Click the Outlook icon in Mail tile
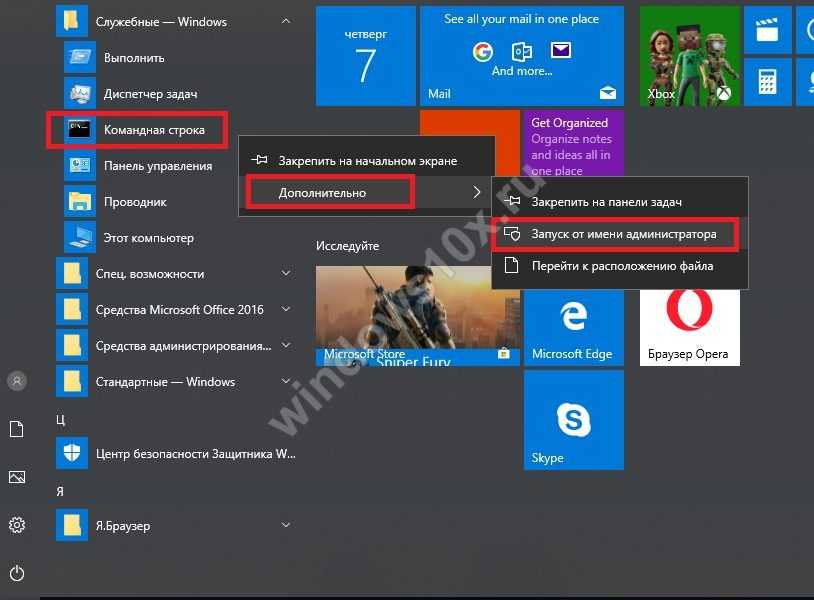Image resolution: width=814 pixels, height=600 pixels. [522, 51]
